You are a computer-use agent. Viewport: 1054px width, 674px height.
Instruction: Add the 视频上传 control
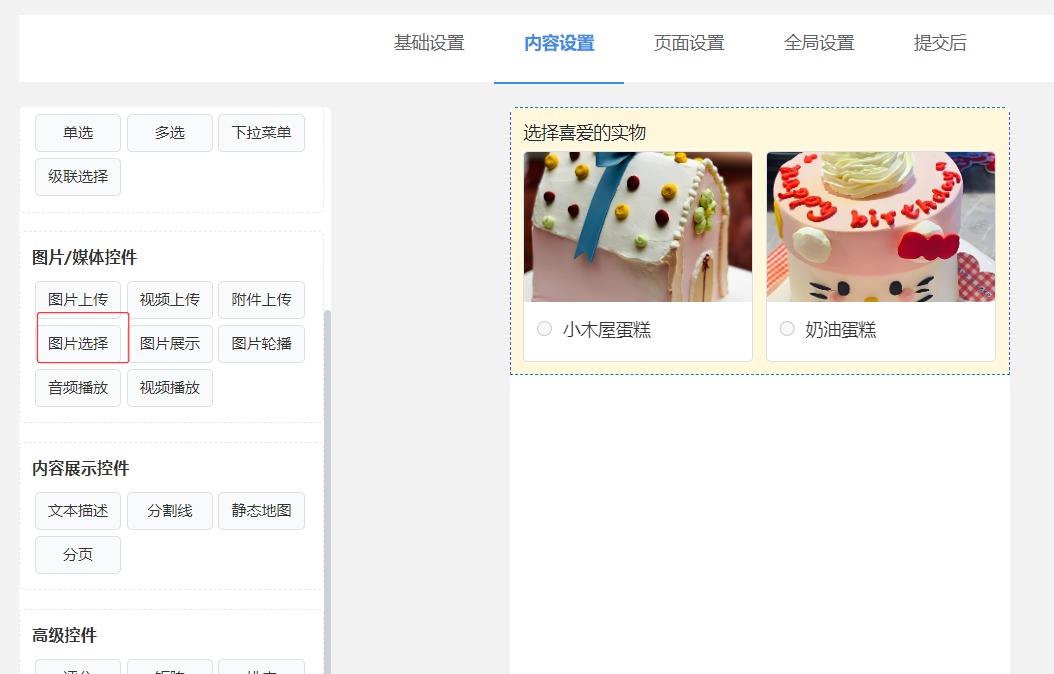169,300
